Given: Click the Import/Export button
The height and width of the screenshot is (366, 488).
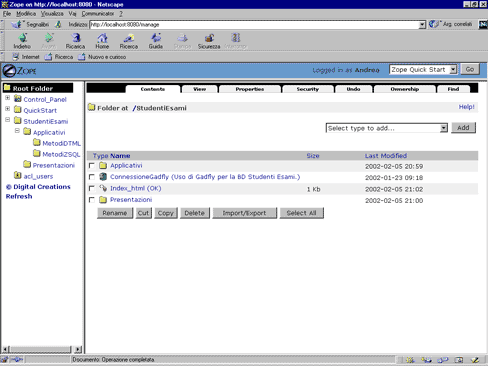Looking at the screenshot, I should coord(244,213).
